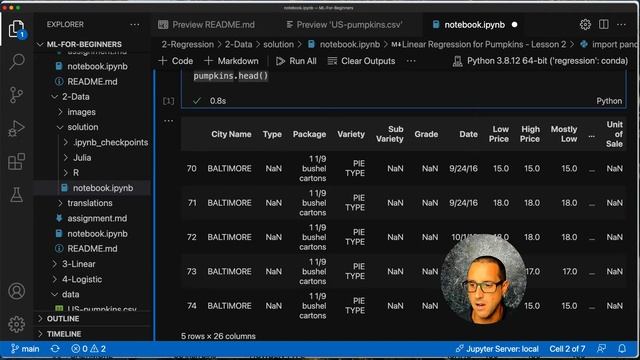Screen dimensions: 640x360
Task: Open the Explorer view icon
Action: [16, 29]
